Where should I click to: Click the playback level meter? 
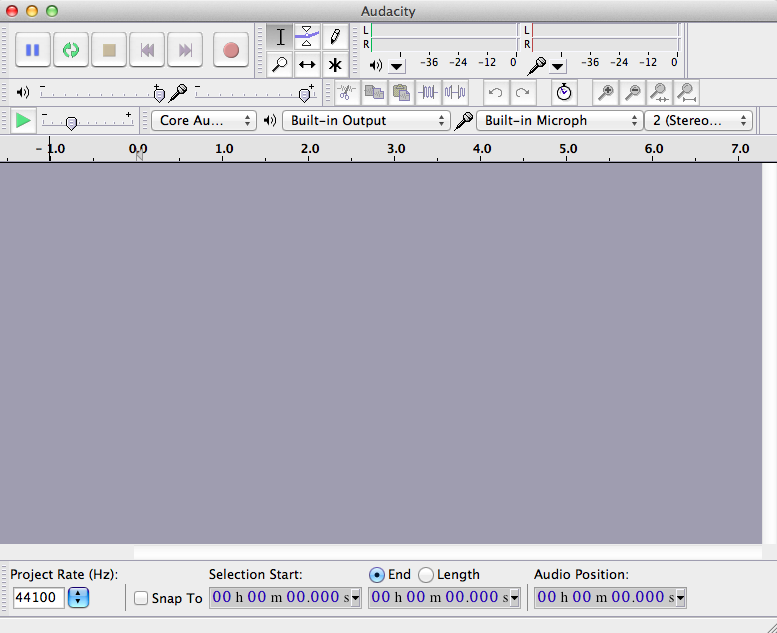[444, 38]
